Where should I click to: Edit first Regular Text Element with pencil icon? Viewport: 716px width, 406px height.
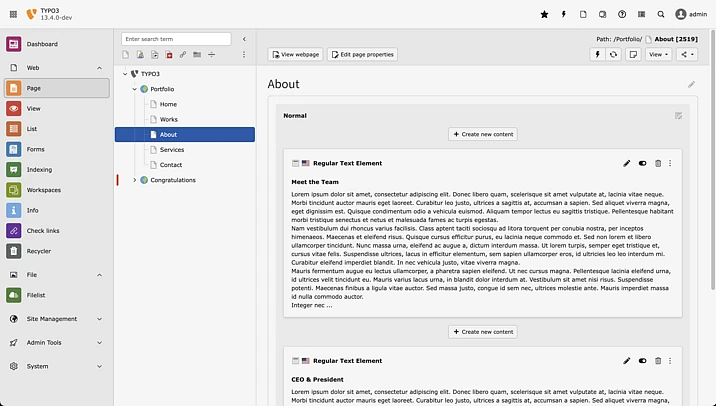[x=627, y=163]
